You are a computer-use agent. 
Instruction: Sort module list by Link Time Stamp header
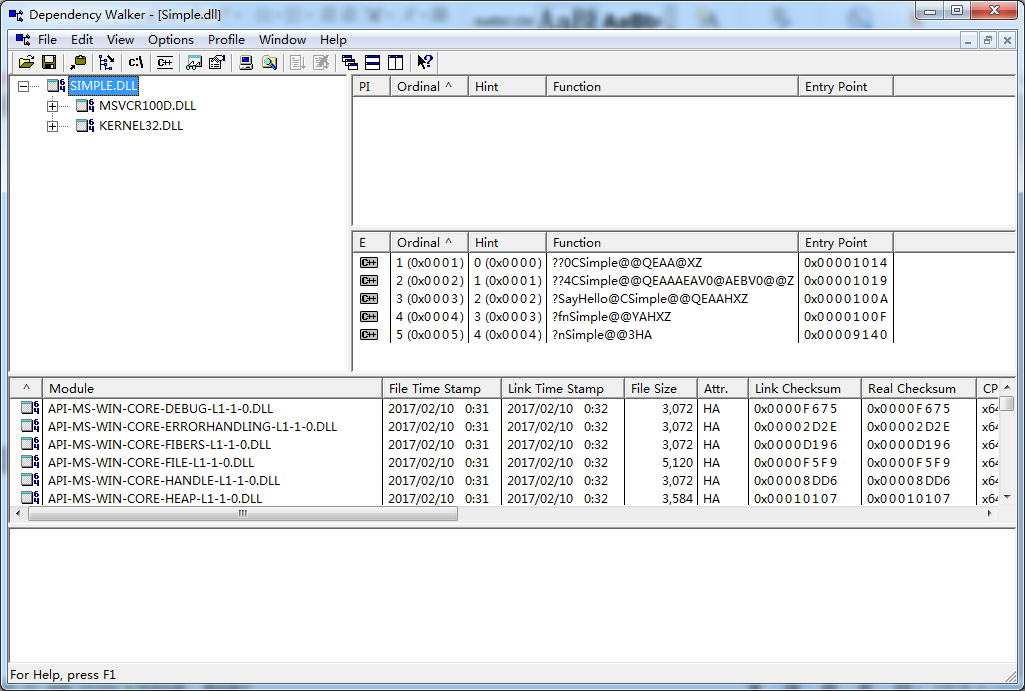tap(563, 389)
